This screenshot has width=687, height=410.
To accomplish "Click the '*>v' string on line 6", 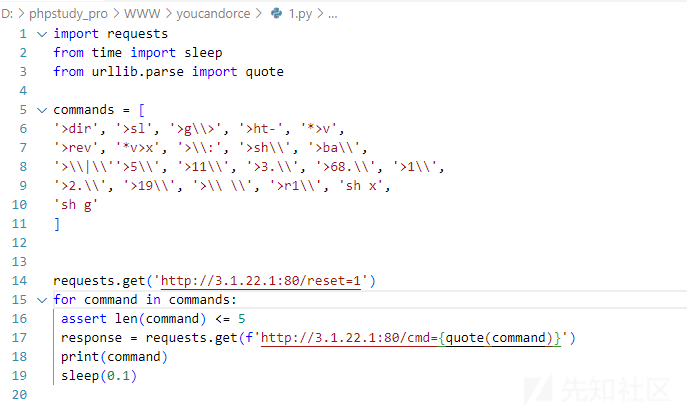I will tap(319, 129).
